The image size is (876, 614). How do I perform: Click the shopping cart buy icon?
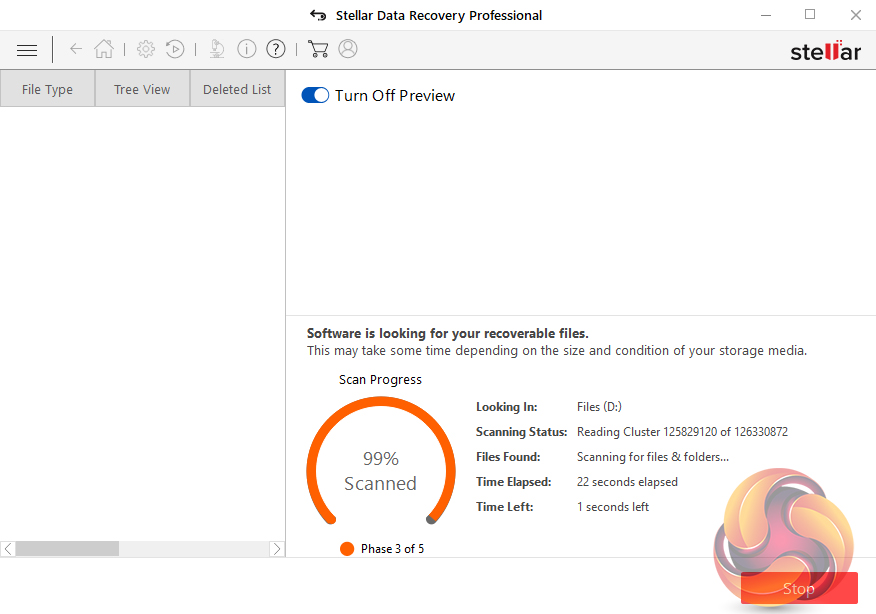click(x=318, y=49)
